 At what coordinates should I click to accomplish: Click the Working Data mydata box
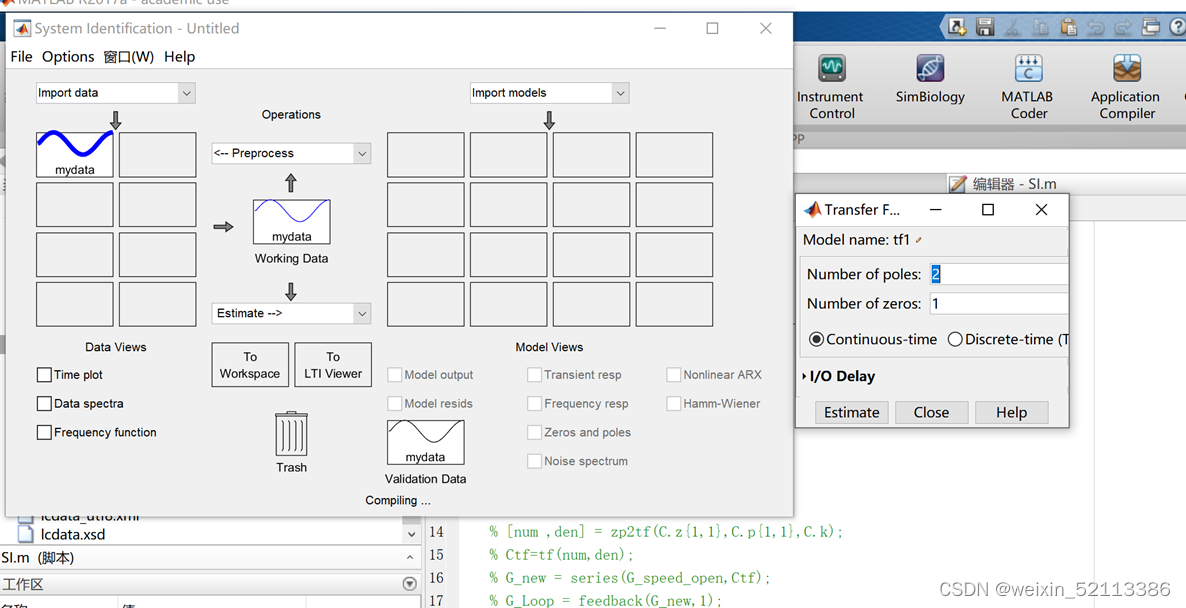click(x=291, y=222)
